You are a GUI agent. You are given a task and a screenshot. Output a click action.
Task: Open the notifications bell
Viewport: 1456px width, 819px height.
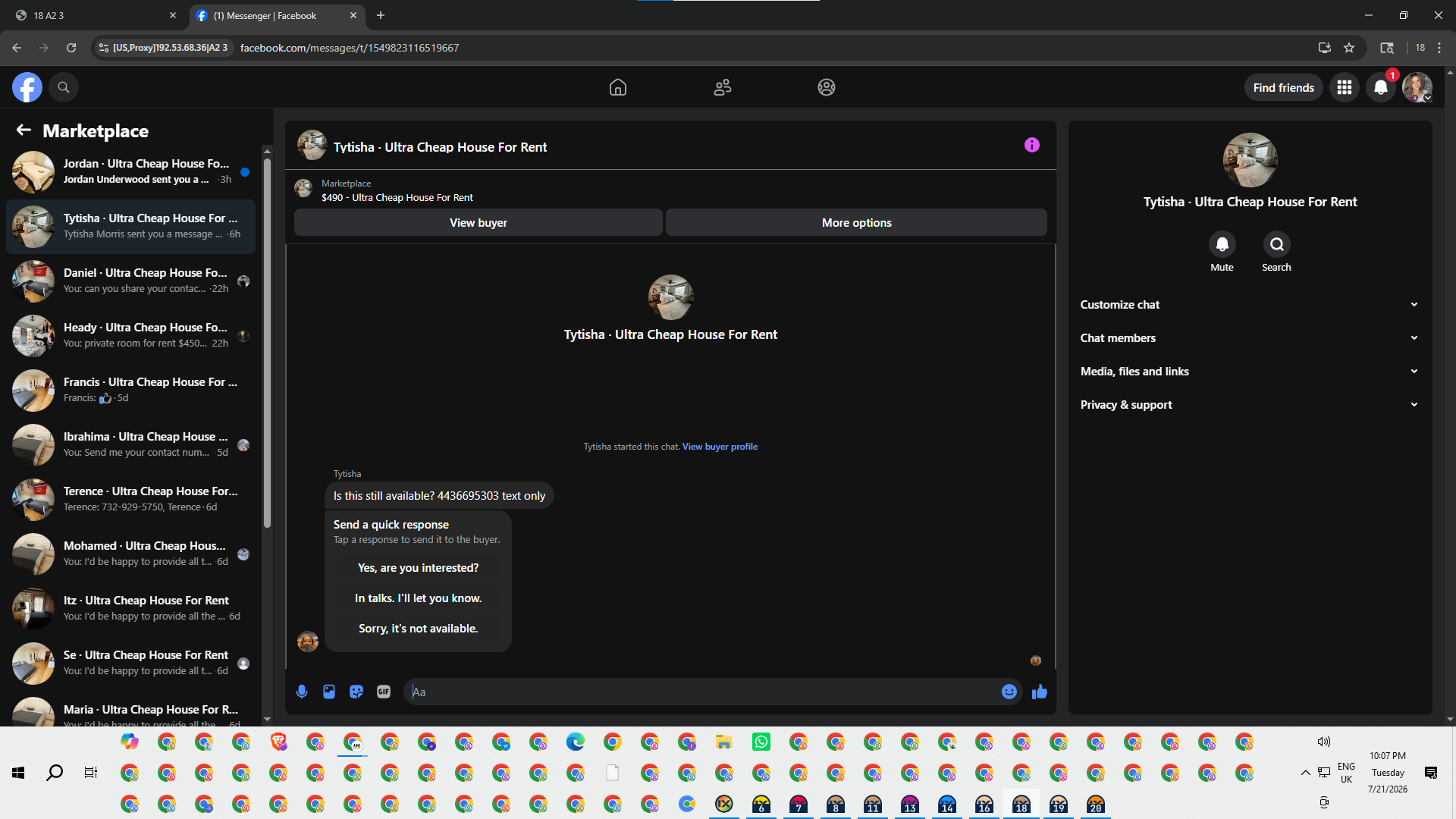[x=1381, y=87]
